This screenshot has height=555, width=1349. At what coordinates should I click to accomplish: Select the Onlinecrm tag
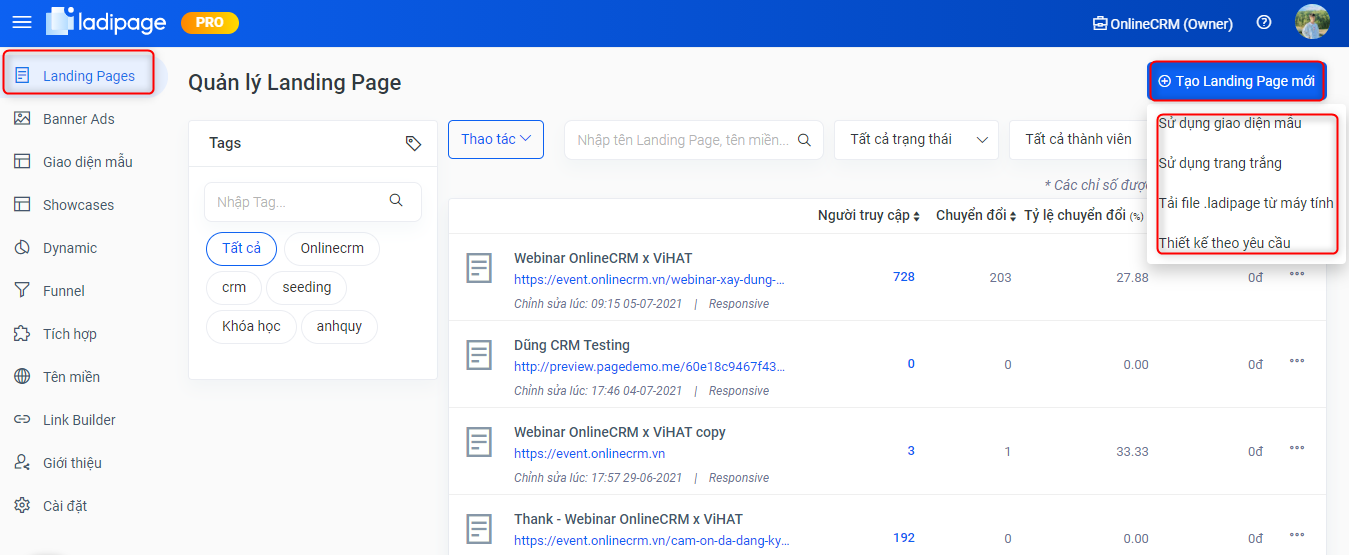tap(332, 248)
